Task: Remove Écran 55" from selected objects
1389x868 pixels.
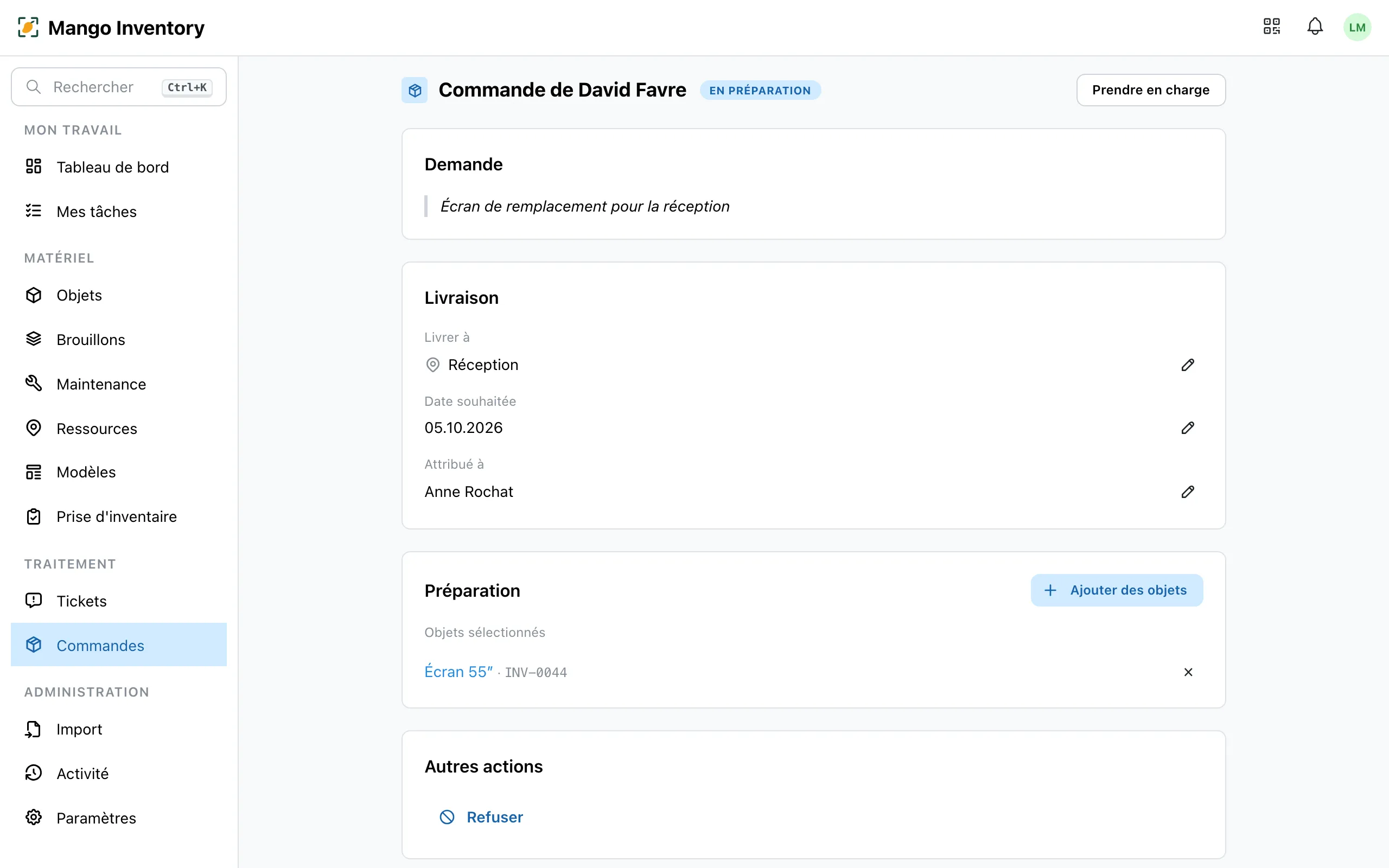Action: tap(1188, 672)
